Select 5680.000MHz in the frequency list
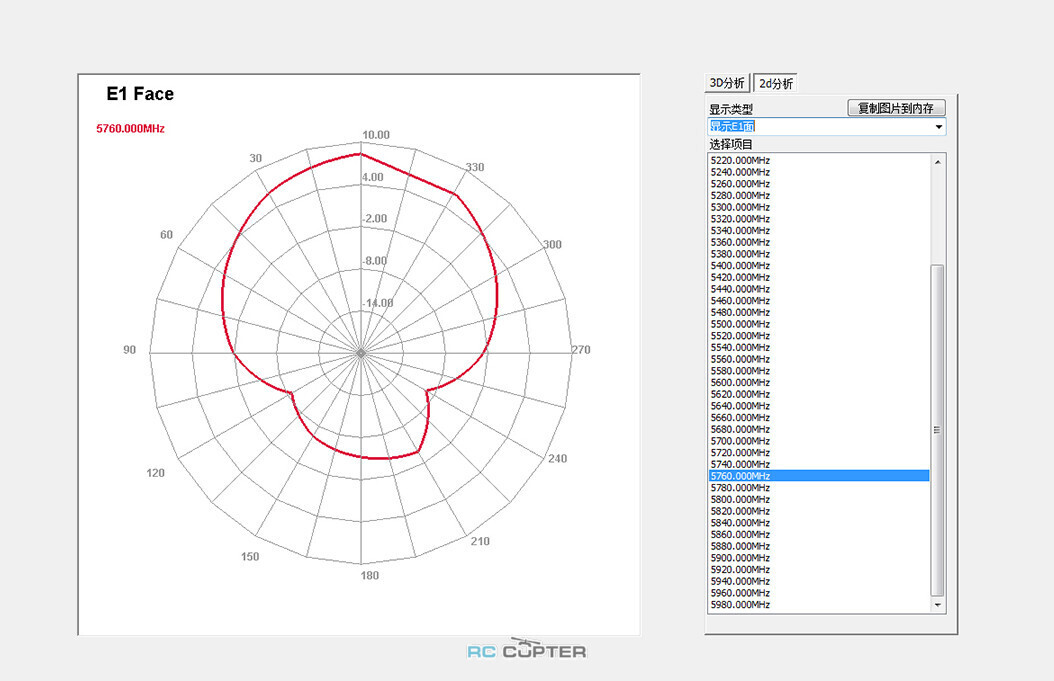 pyautogui.click(x=819, y=430)
